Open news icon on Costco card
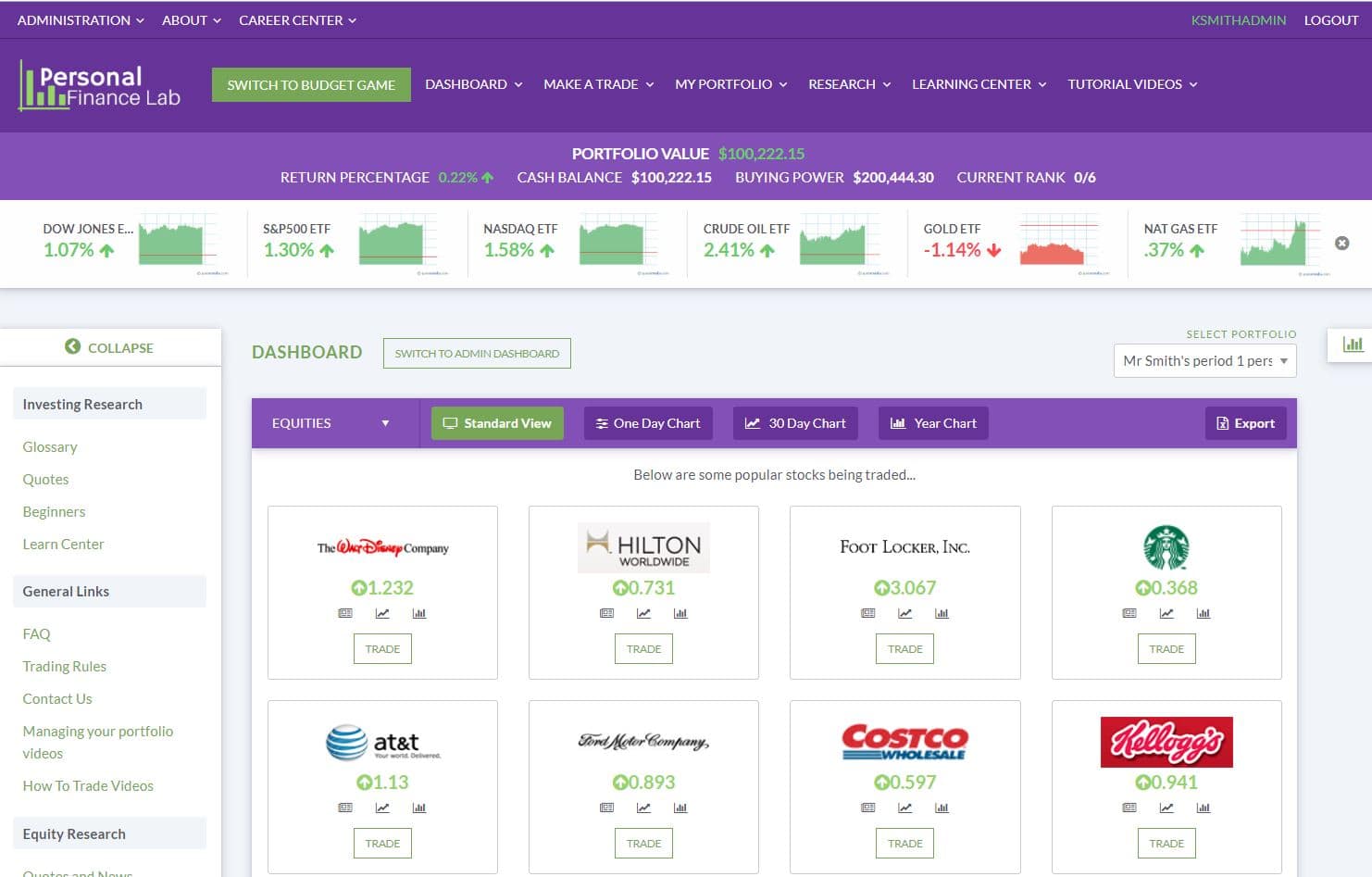This screenshot has height=877, width=1372. [x=868, y=808]
